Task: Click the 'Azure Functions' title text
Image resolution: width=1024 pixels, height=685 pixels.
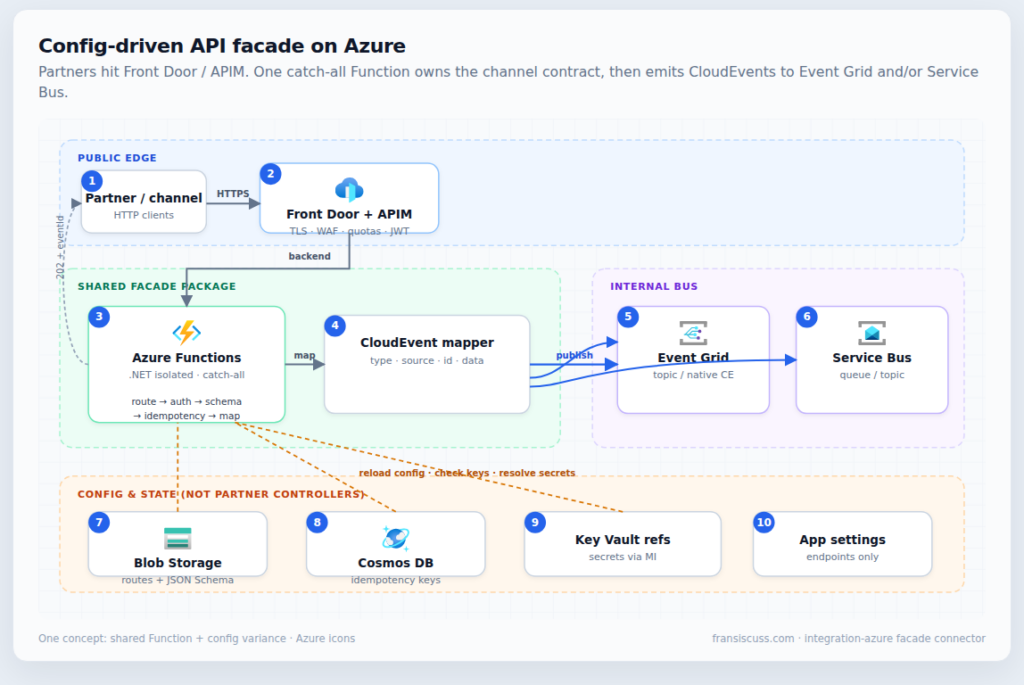Action: pos(187,358)
